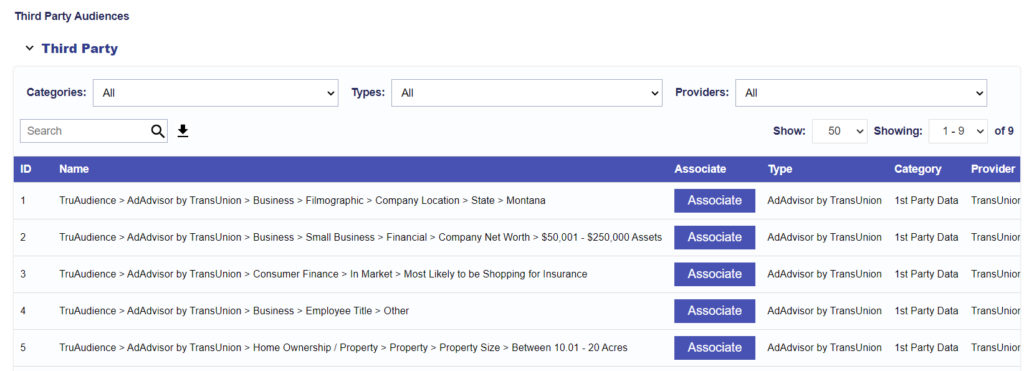The image size is (1024, 371).
Task: Click the search magnifier icon
Action: 157,131
